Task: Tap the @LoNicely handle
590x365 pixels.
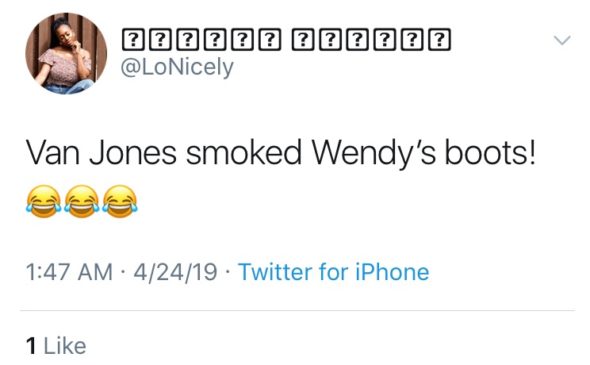Action: coord(177,68)
